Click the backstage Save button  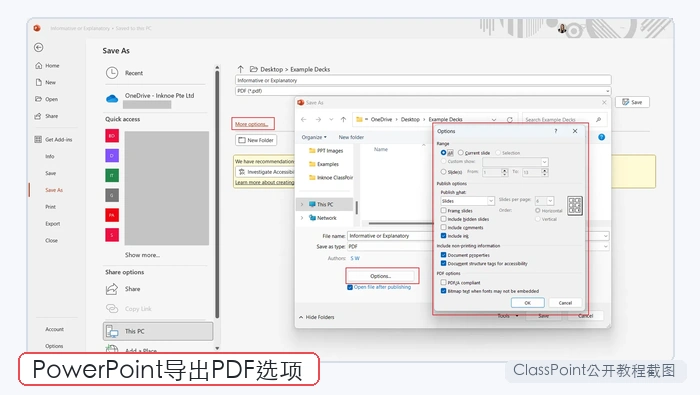[632, 102]
